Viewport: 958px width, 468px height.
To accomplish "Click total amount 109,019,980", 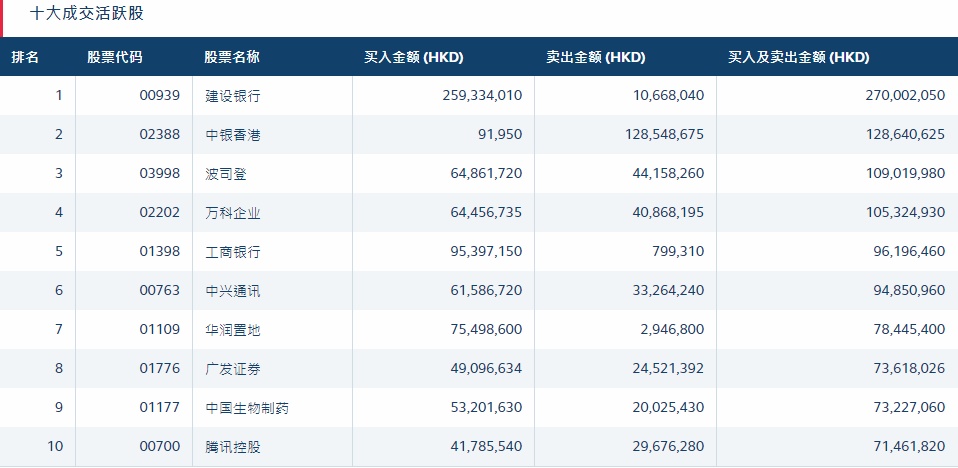I will (x=905, y=174).
